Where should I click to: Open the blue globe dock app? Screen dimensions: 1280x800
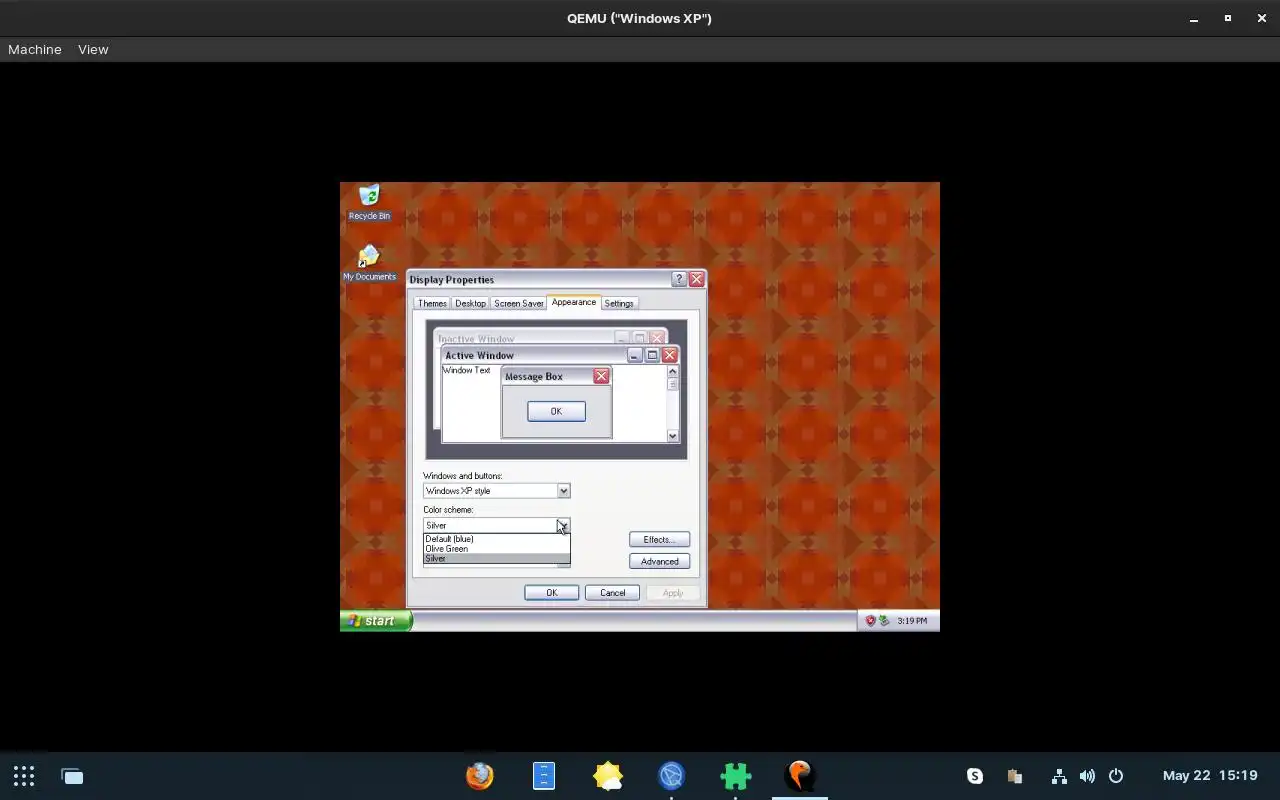click(x=672, y=776)
